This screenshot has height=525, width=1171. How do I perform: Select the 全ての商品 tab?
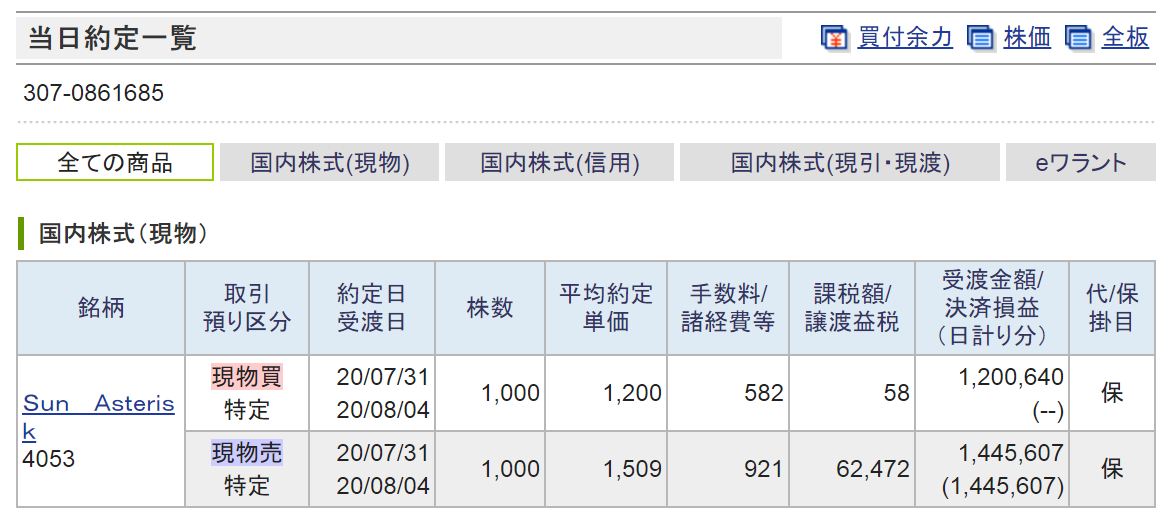pos(115,162)
